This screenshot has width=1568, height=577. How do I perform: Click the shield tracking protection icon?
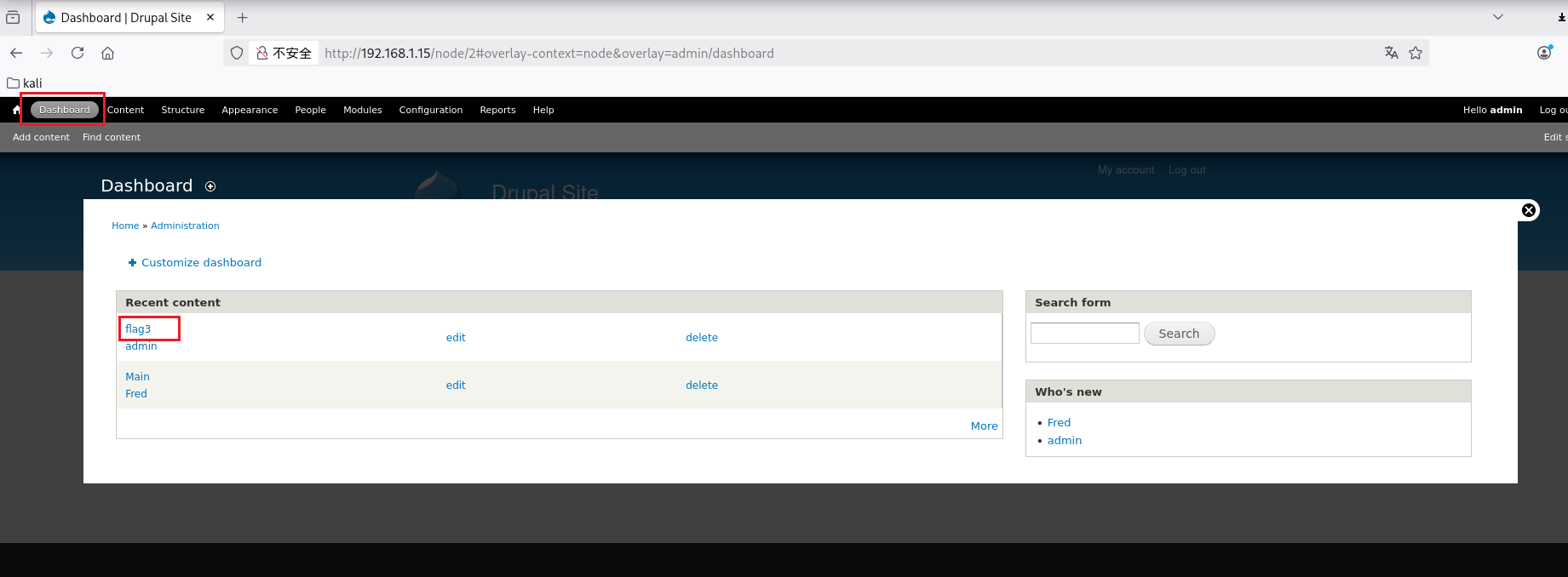pos(237,53)
